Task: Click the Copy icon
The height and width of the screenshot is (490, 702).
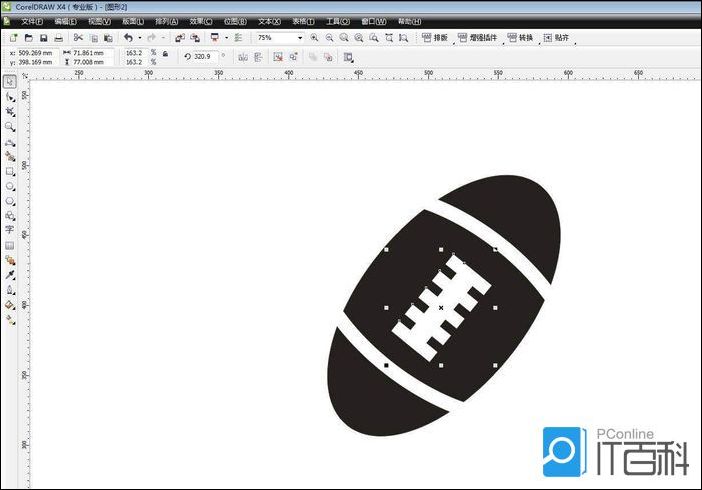Action: (x=94, y=38)
